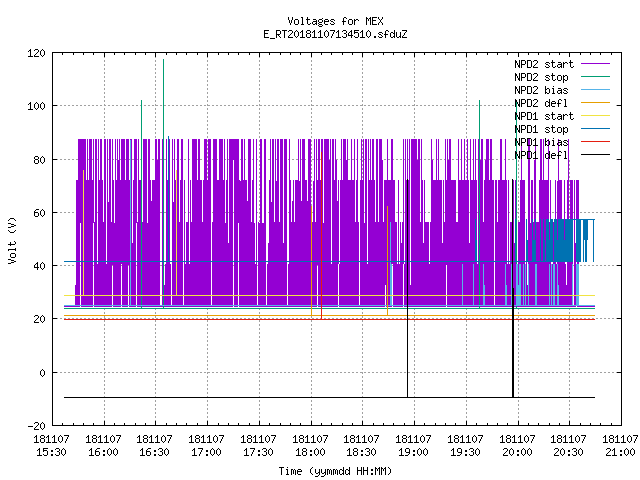Click the NPD2 defl legend label

pos(541,103)
